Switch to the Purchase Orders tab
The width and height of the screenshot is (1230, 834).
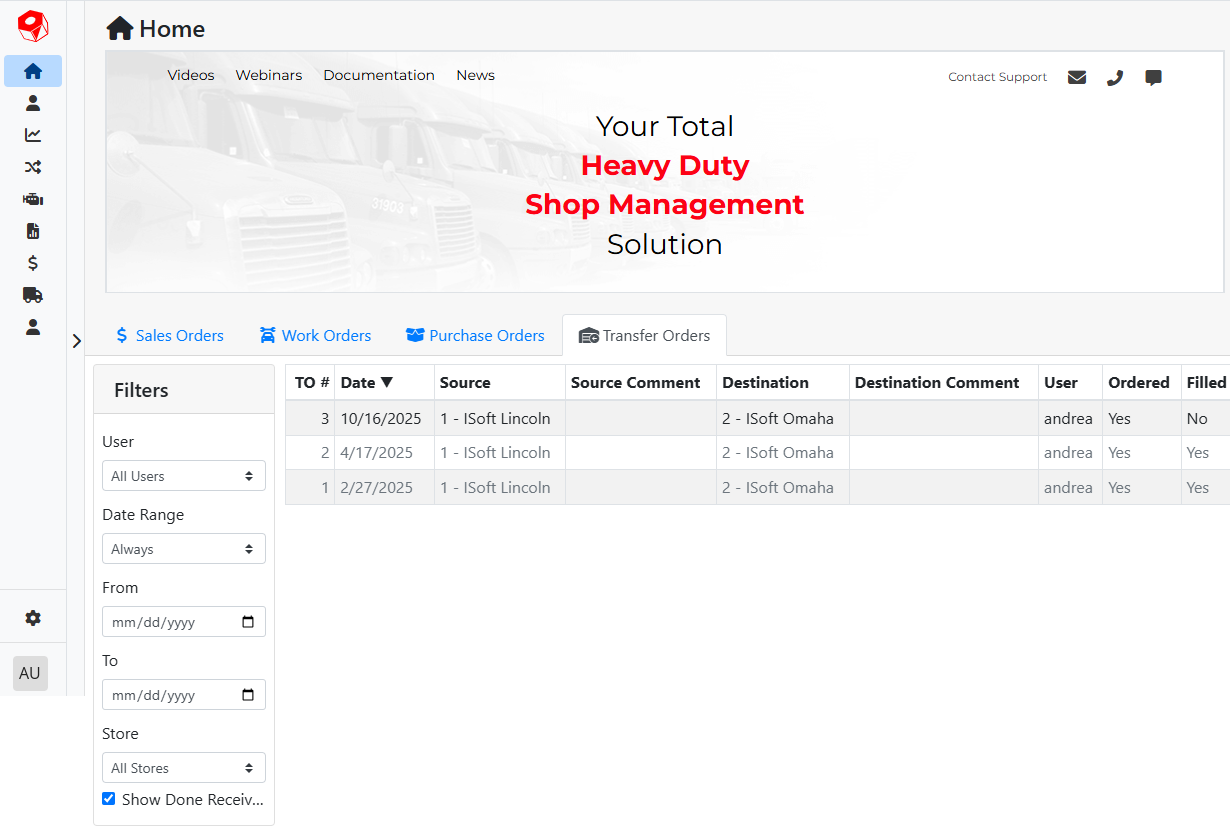pyautogui.click(x=475, y=336)
